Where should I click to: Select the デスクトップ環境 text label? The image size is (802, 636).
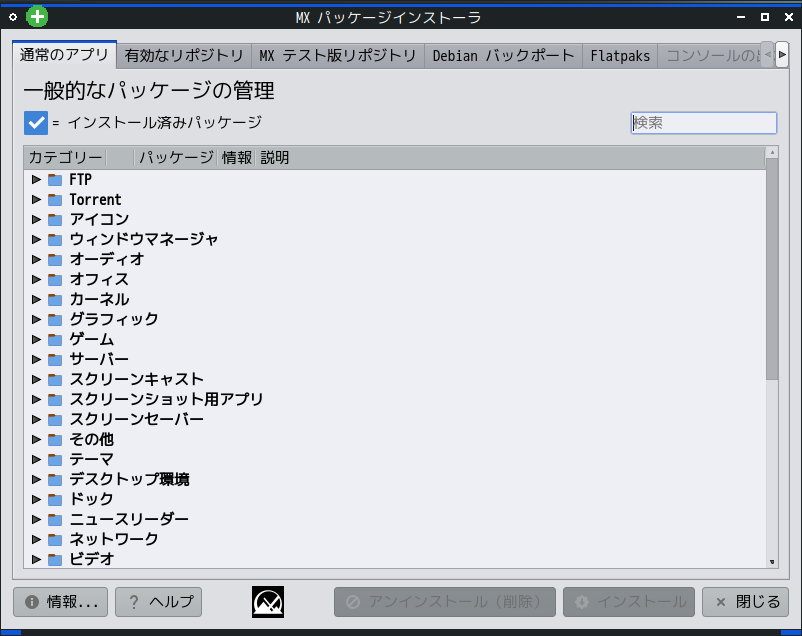click(x=129, y=479)
